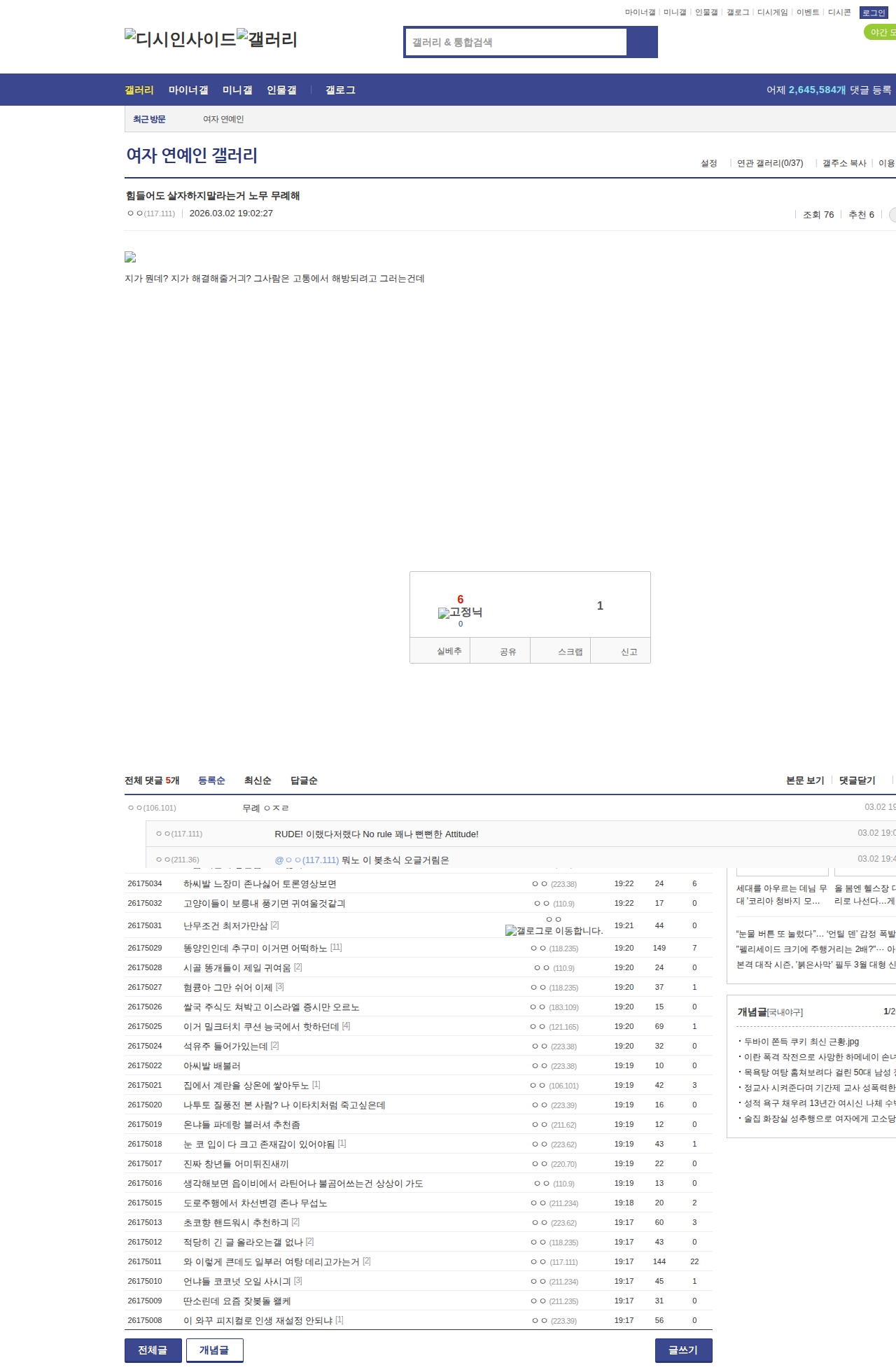This screenshot has width=896, height=1372.
Task: Click the 로그인 button
Action: (874, 13)
